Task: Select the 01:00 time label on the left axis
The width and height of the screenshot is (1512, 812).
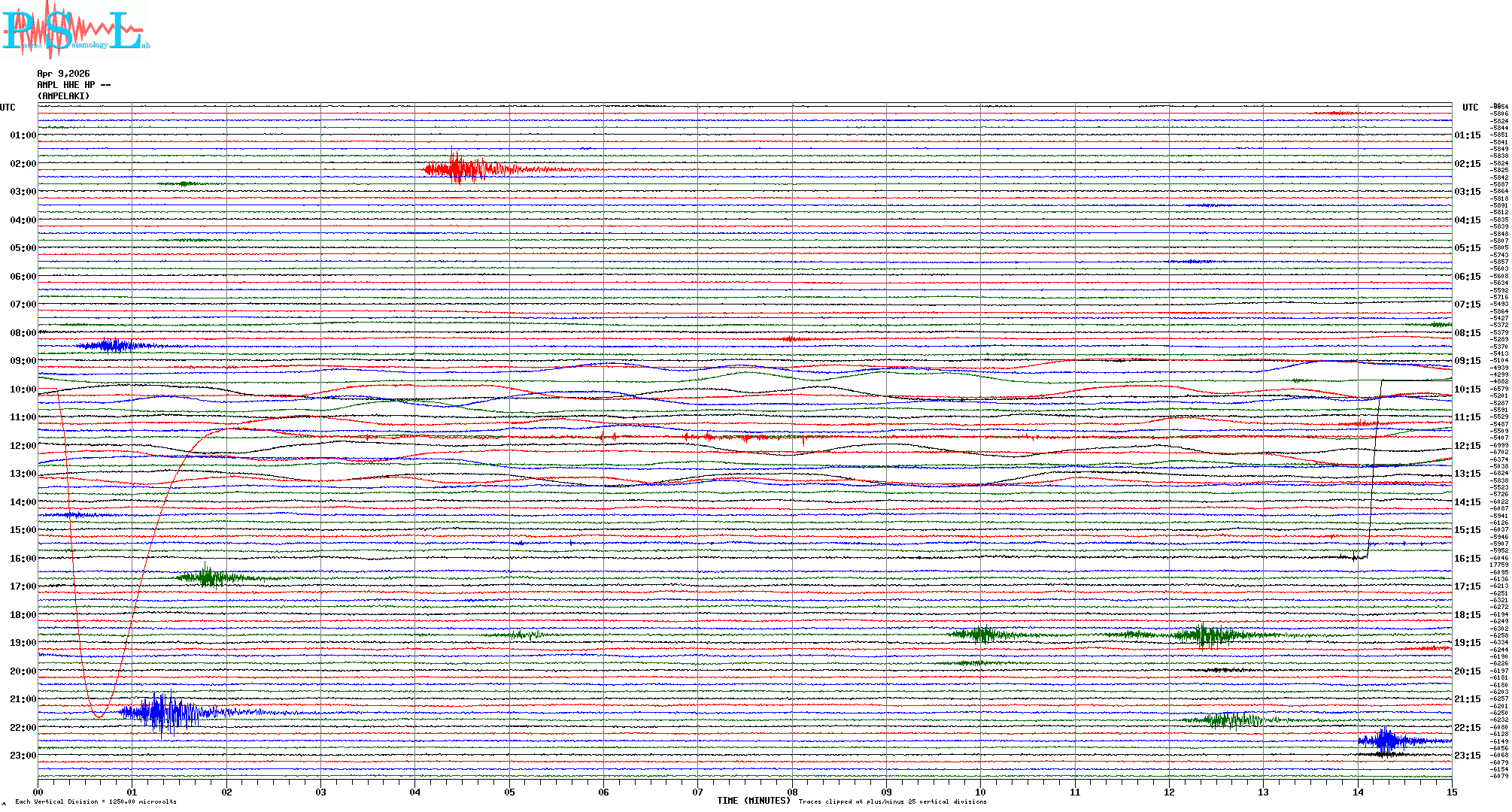Action: click(x=23, y=135)
